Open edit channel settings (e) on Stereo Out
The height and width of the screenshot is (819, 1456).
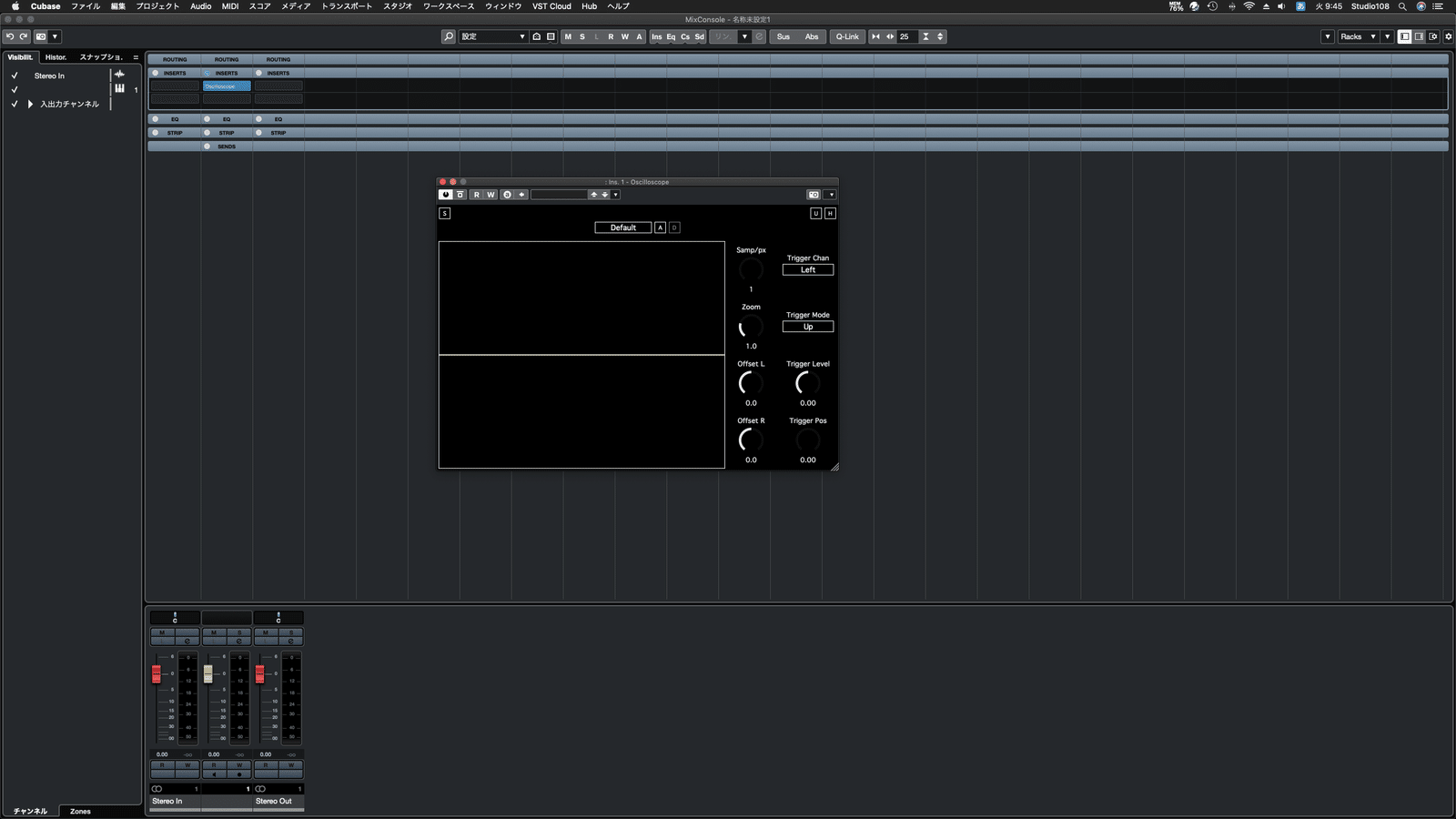tap(291, 641)
